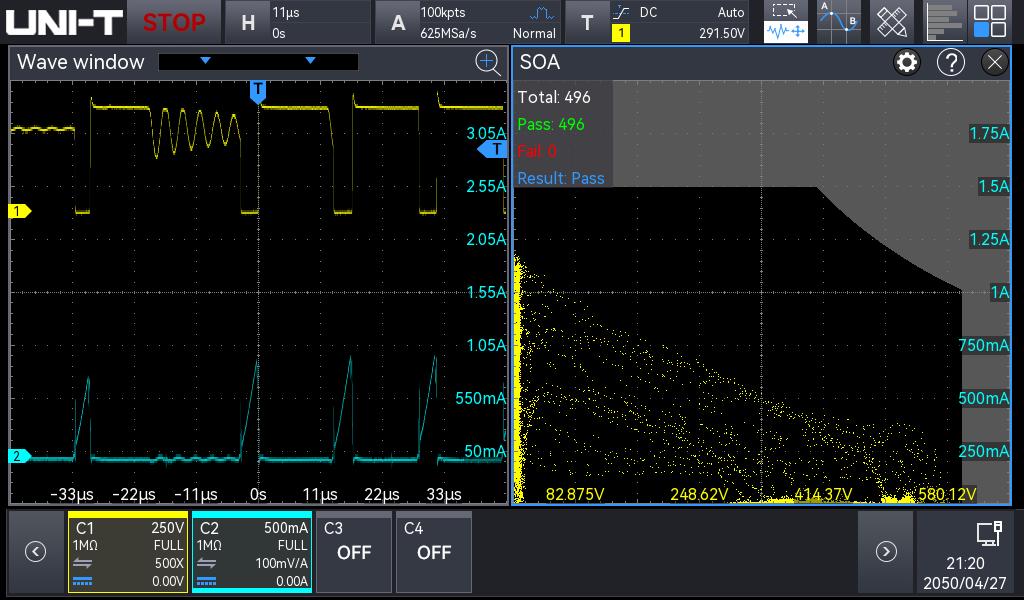Click the network status icon above clock
This screenshot has height=600, width=1024.
(989, 534)
